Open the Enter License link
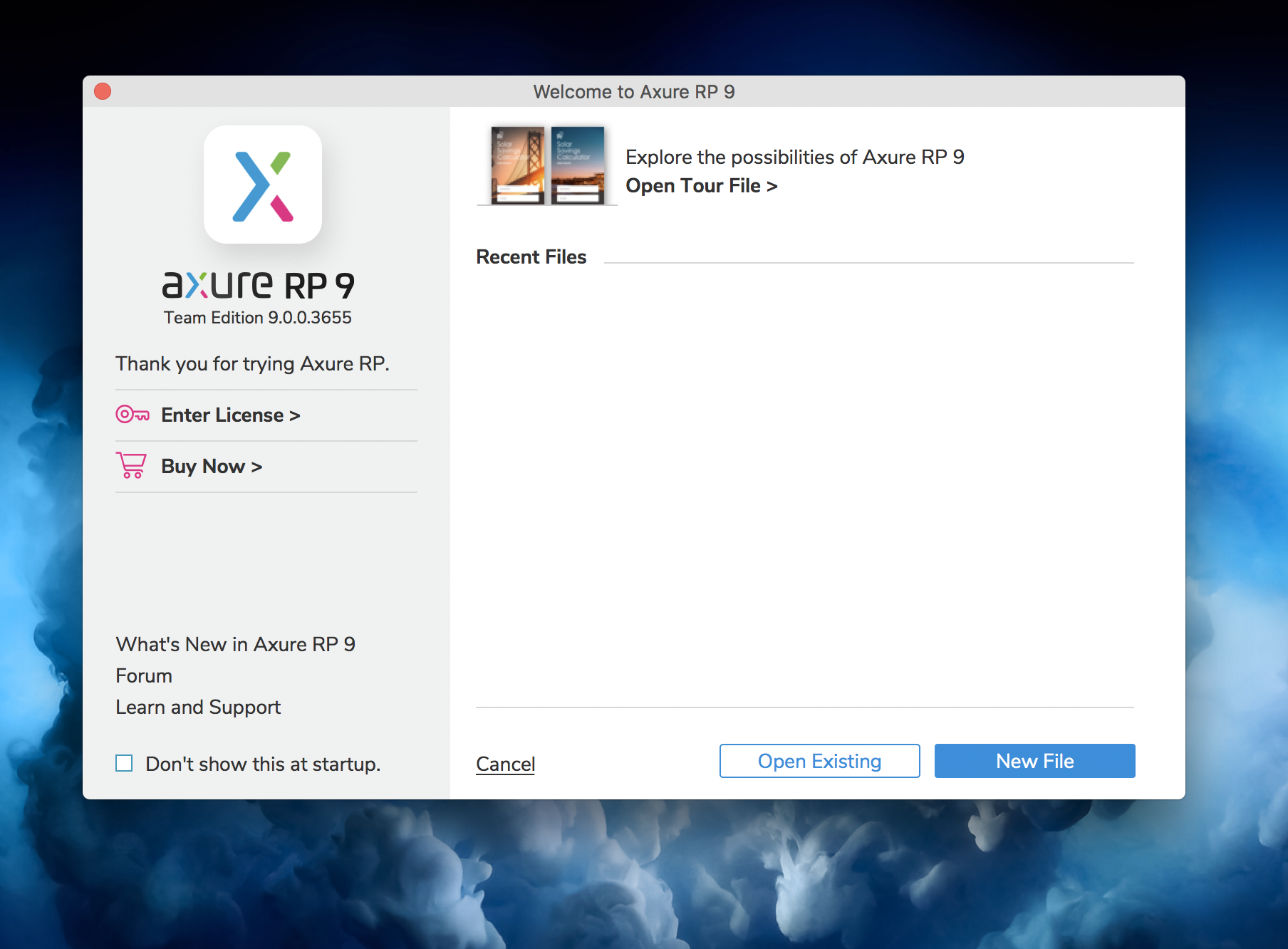Image resolution: width=1288 pixels, height=949 pixels. (231, 415)
